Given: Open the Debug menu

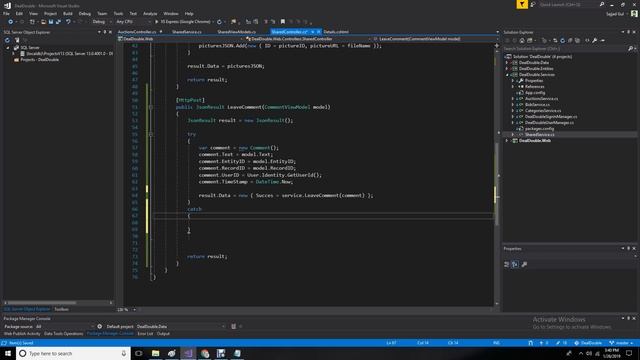Looking at the screenshot, I should point(85,13).
